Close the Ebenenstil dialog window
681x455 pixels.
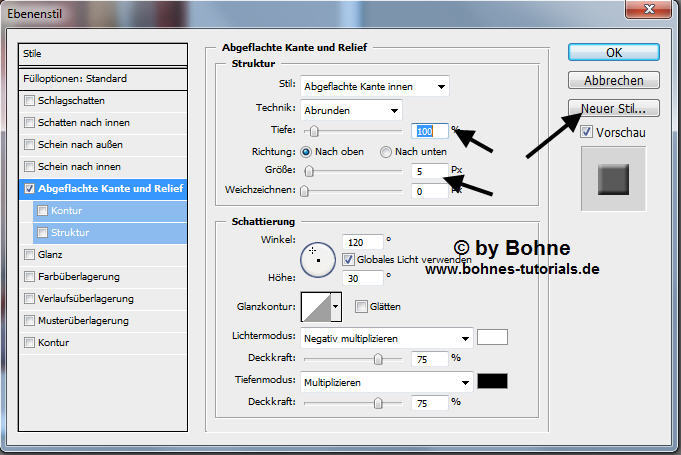coord(656,9)
